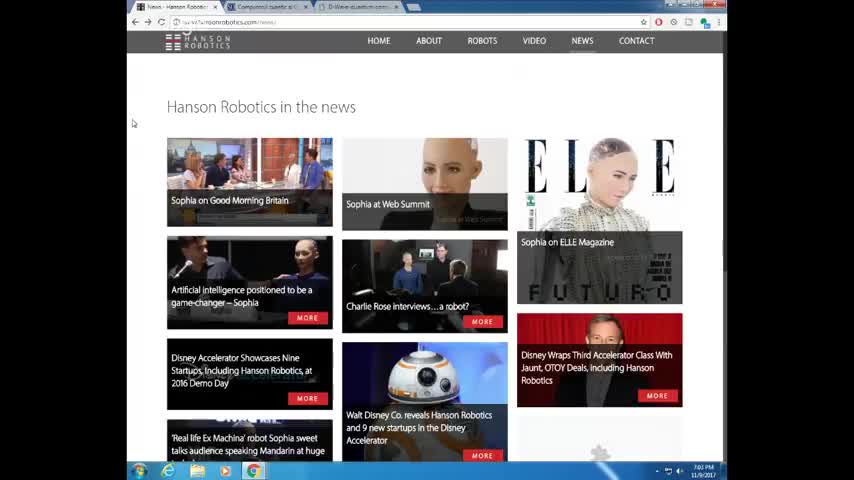This screenshot has width=854, height=480.
Task: Click MORE on Artificial intelligence game-changer card
Action: 308,318
